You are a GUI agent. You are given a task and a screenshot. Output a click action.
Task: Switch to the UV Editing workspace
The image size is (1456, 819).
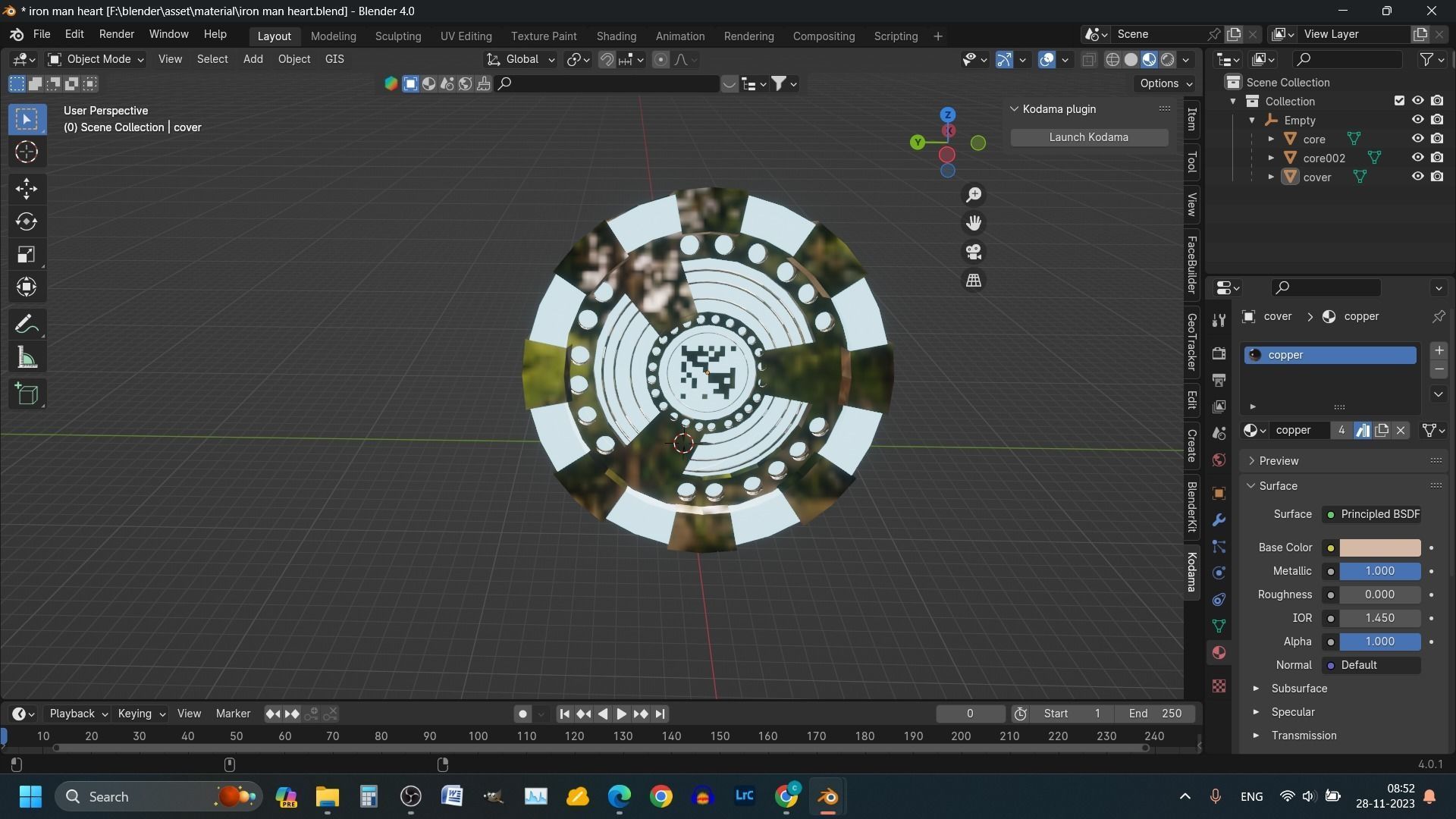coord(466,36)
